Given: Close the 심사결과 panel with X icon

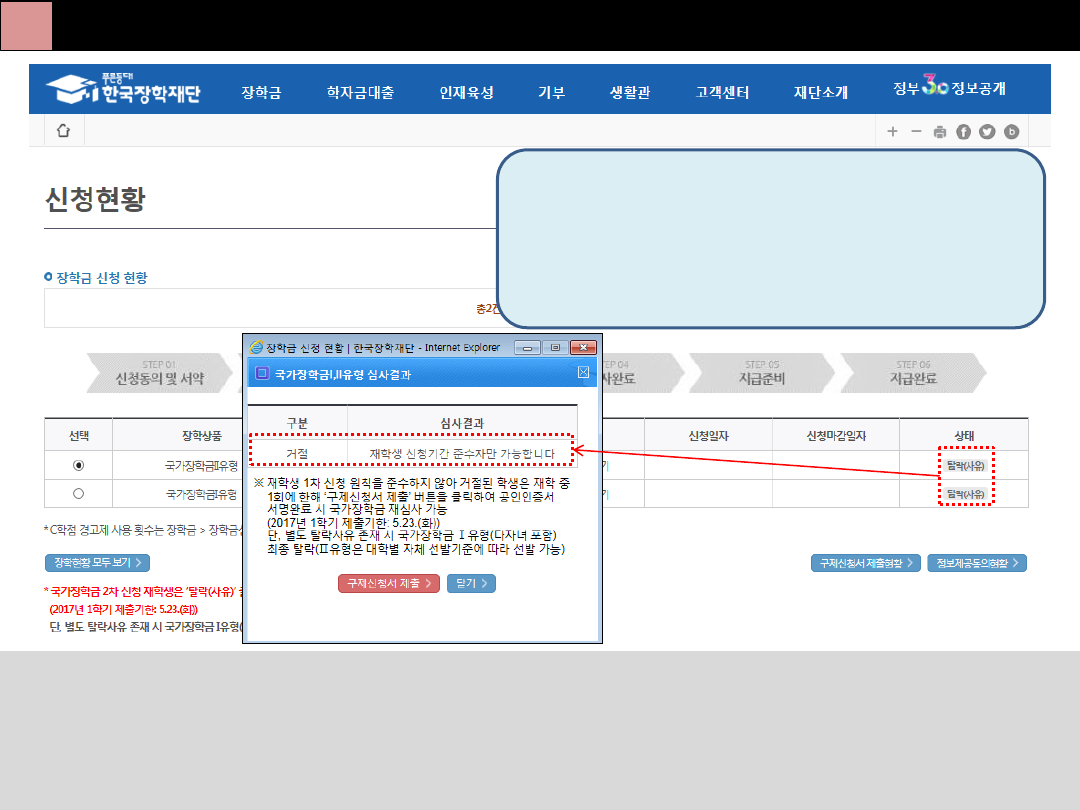Looking at the screenshot, I should click(x=584, y=373).
